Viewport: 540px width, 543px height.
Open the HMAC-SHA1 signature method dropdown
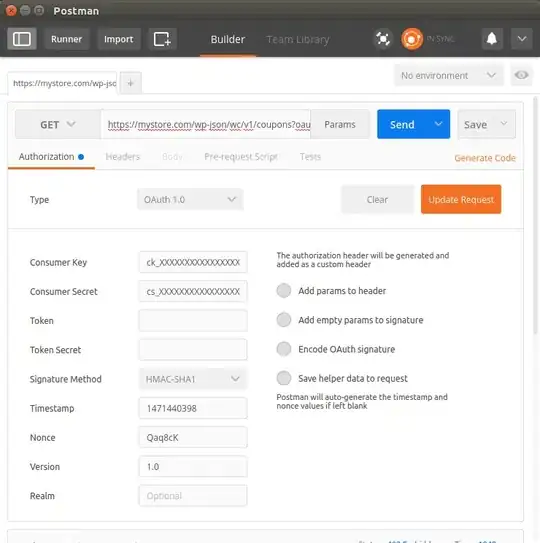pos(193,379)
